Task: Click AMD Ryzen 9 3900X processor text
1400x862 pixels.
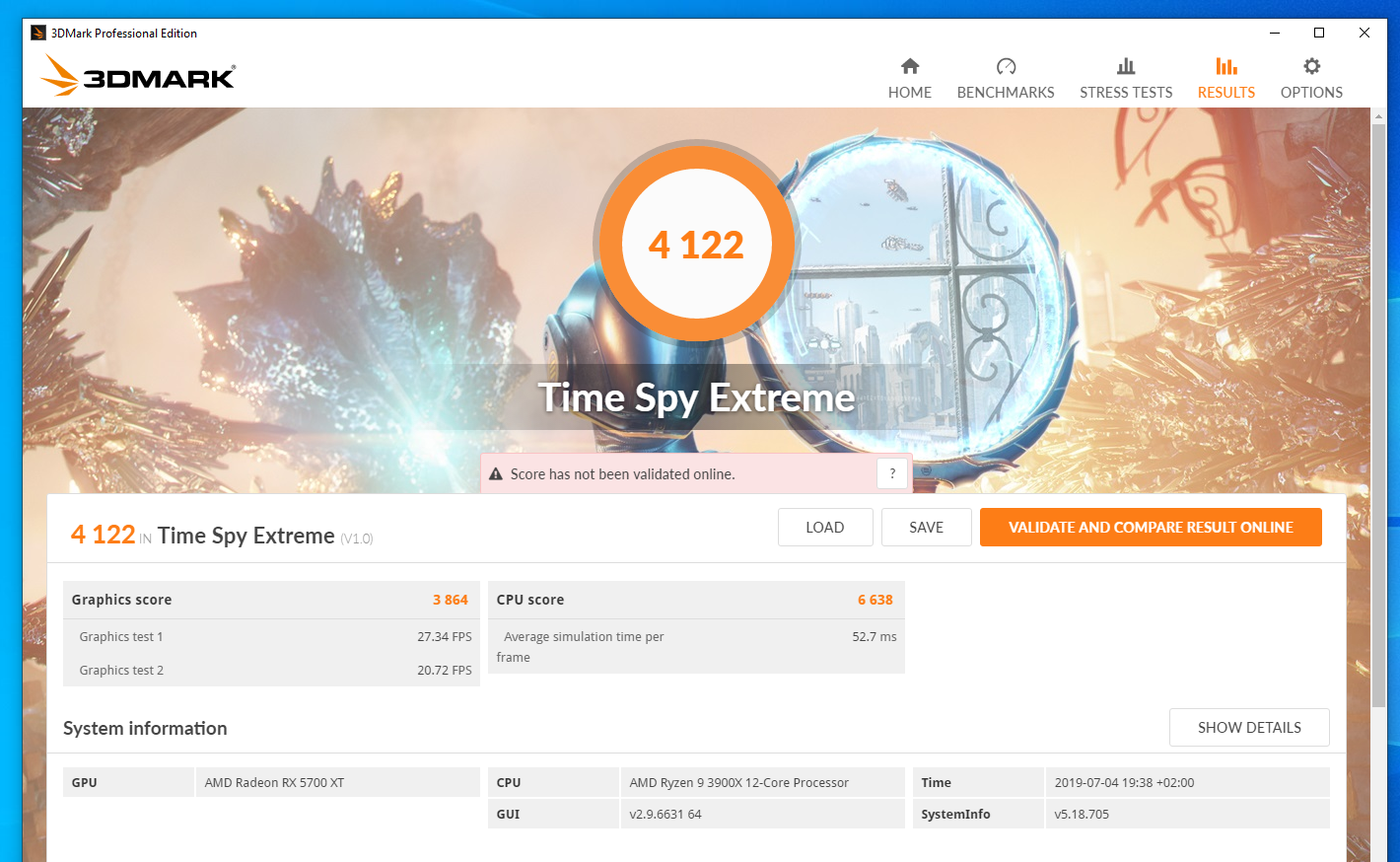Action: tap(739, 783)
